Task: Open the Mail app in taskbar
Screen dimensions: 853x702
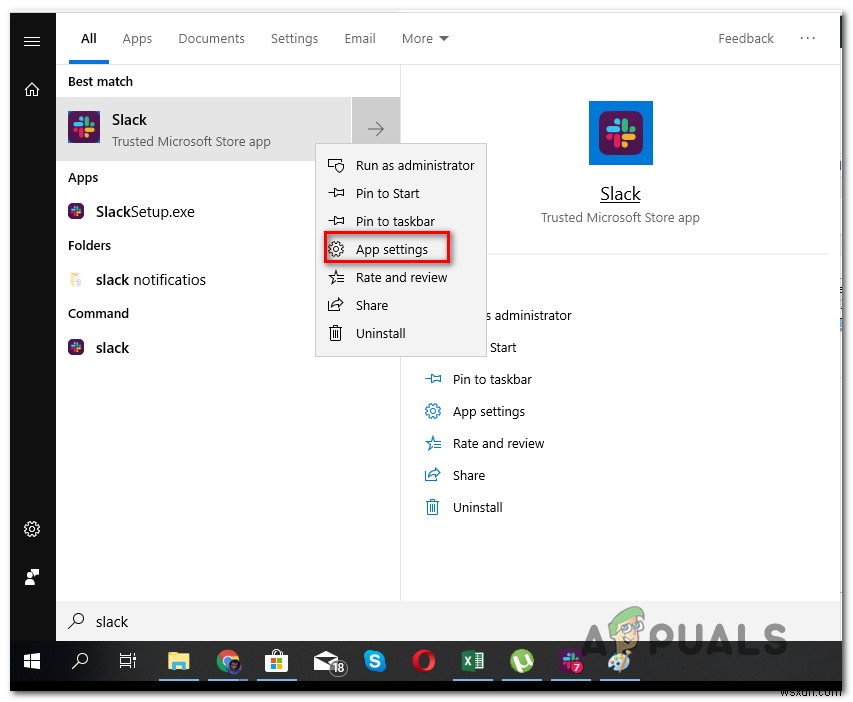Action: click(x=326, y=661)
